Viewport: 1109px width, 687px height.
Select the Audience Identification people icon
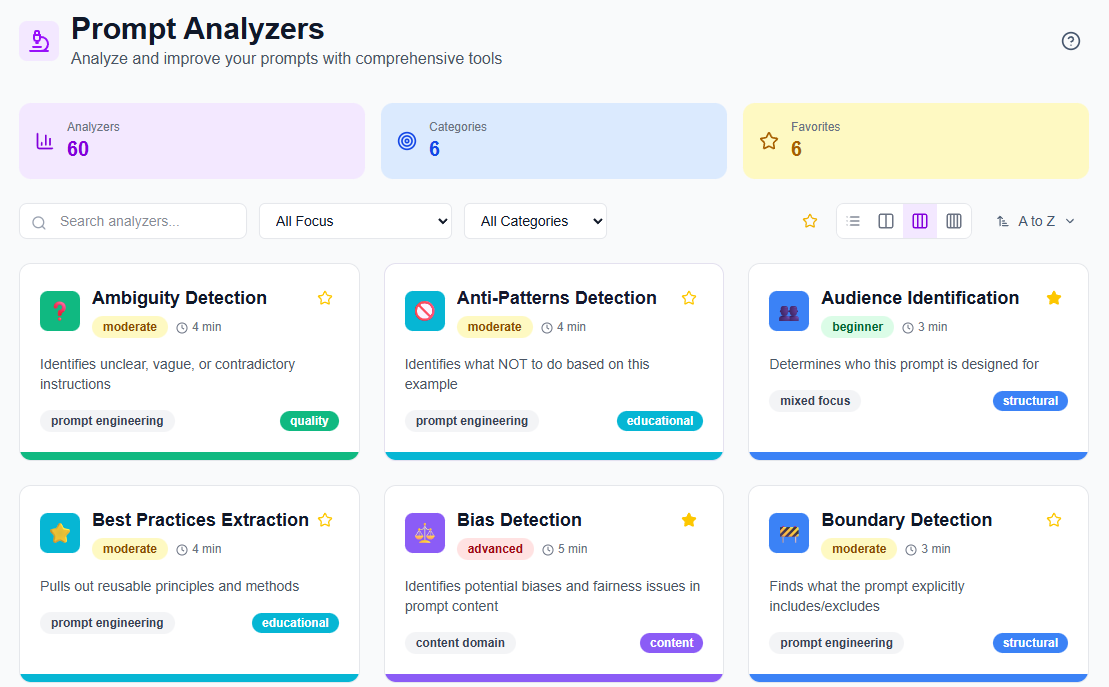pyautogui.click(x=789, y=311)
